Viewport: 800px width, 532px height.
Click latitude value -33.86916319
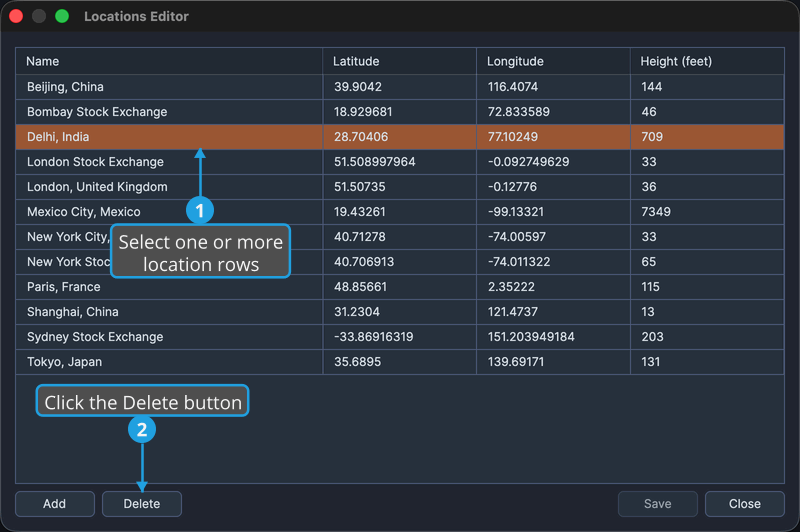pos(373,337)
